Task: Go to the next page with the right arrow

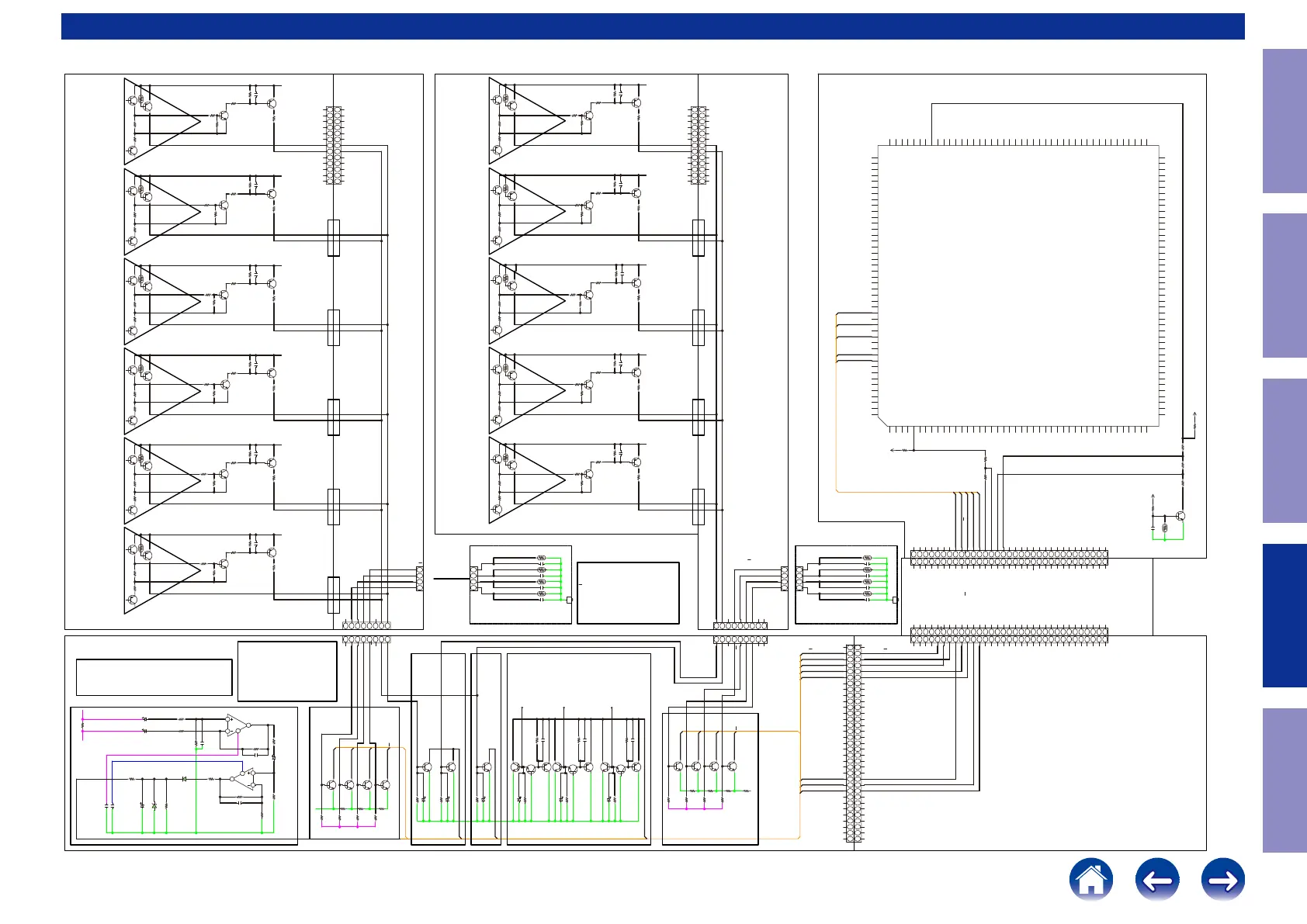Action: 1223,880
